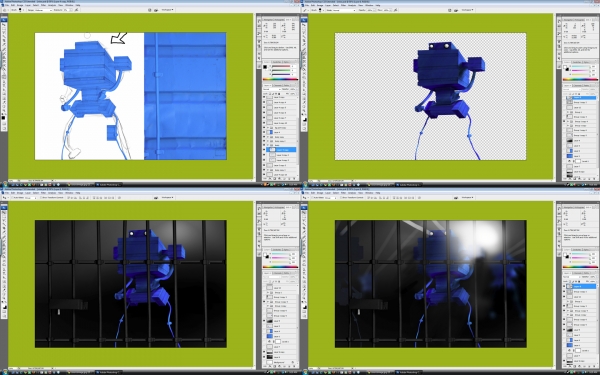
Task: Click red slider in sketch window Color panel
Action: point(281,67)
